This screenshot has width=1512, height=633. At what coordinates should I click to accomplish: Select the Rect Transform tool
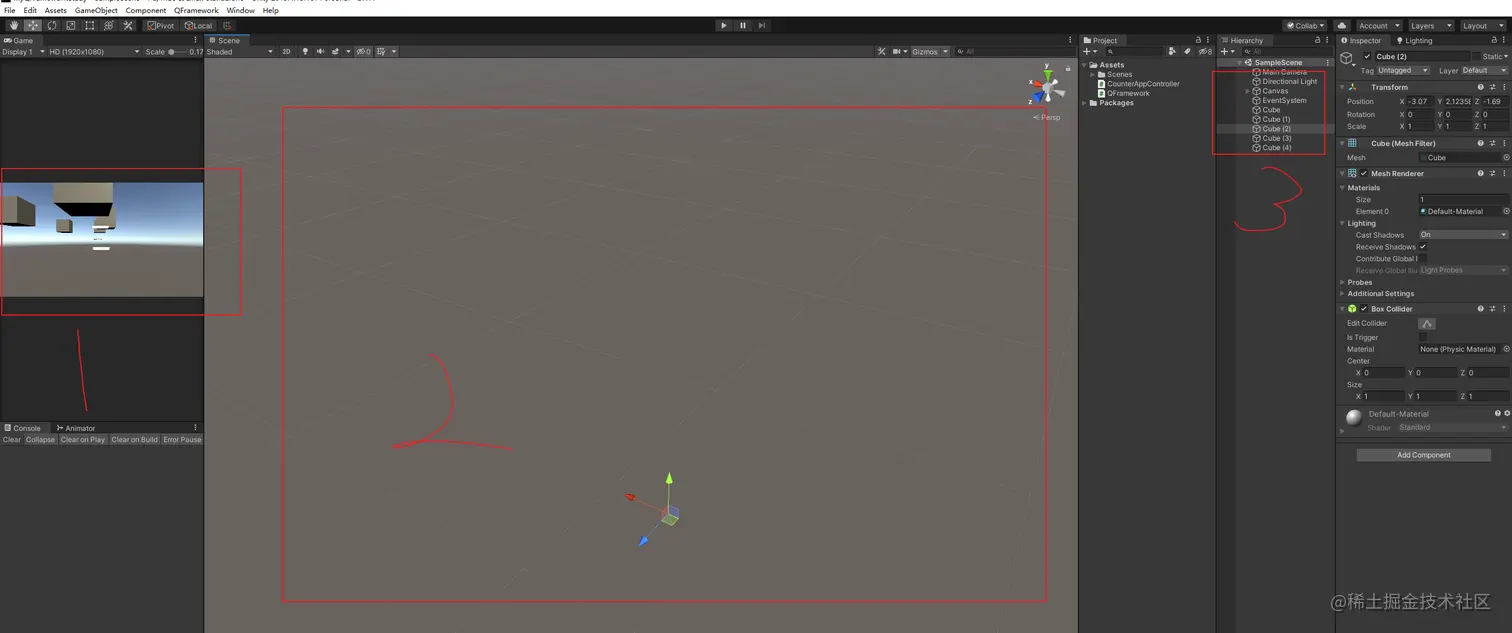tap(88, 25)
